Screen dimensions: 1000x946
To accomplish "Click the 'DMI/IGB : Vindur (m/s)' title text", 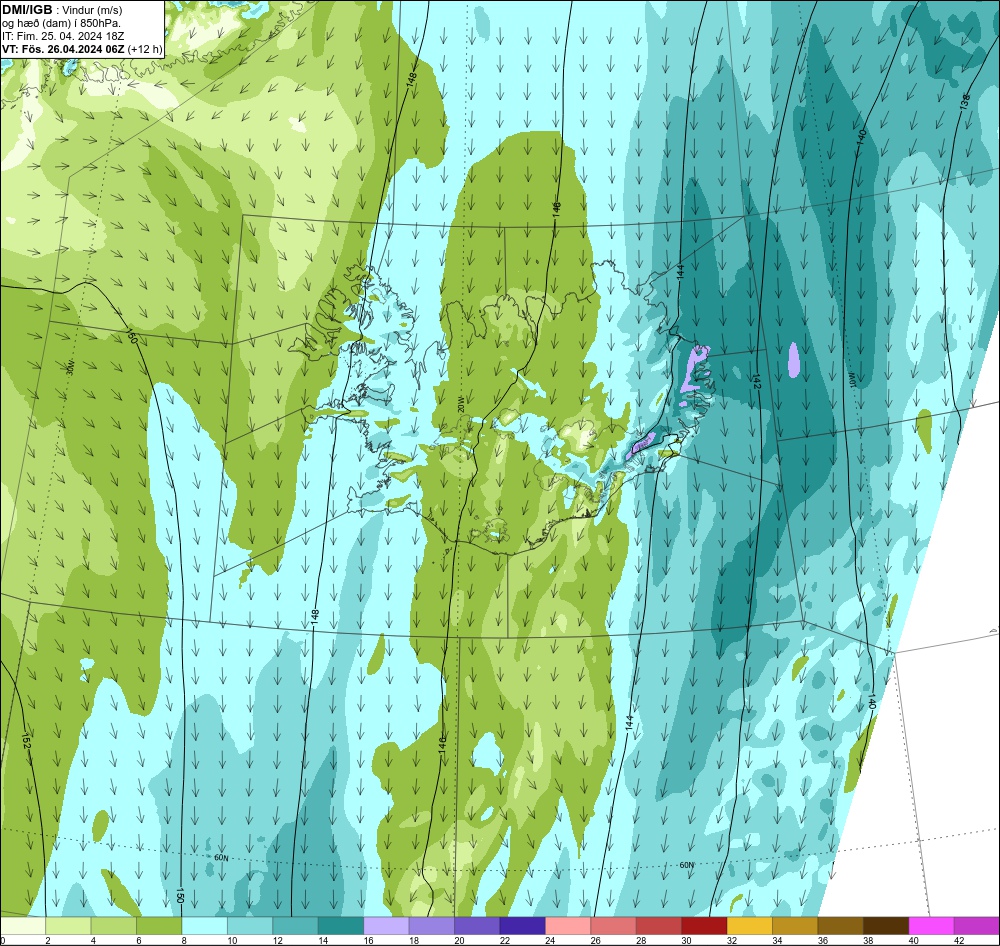I will [x=62, y=10].
